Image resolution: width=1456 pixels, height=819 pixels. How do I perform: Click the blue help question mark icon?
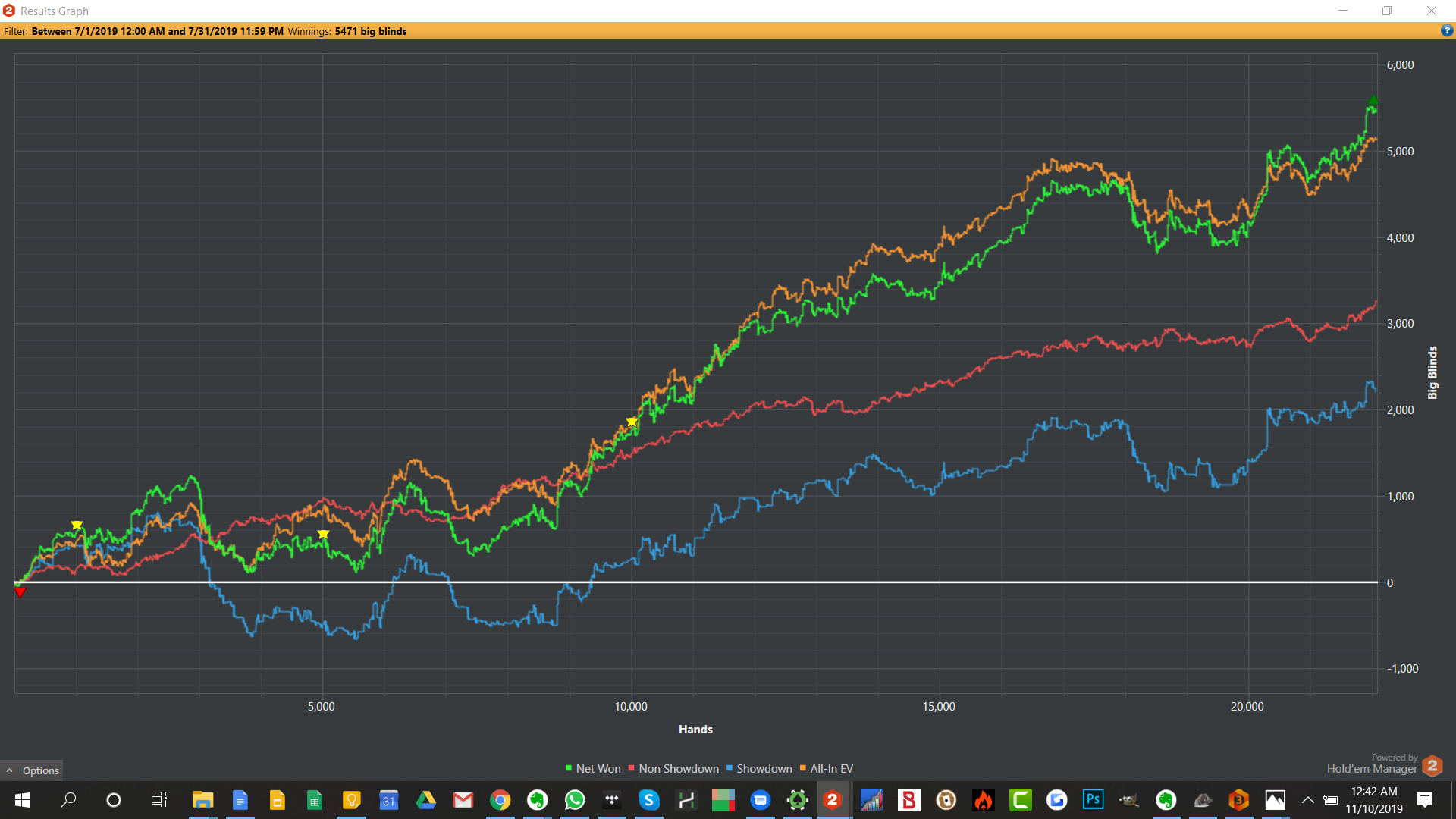[1447, 31]
